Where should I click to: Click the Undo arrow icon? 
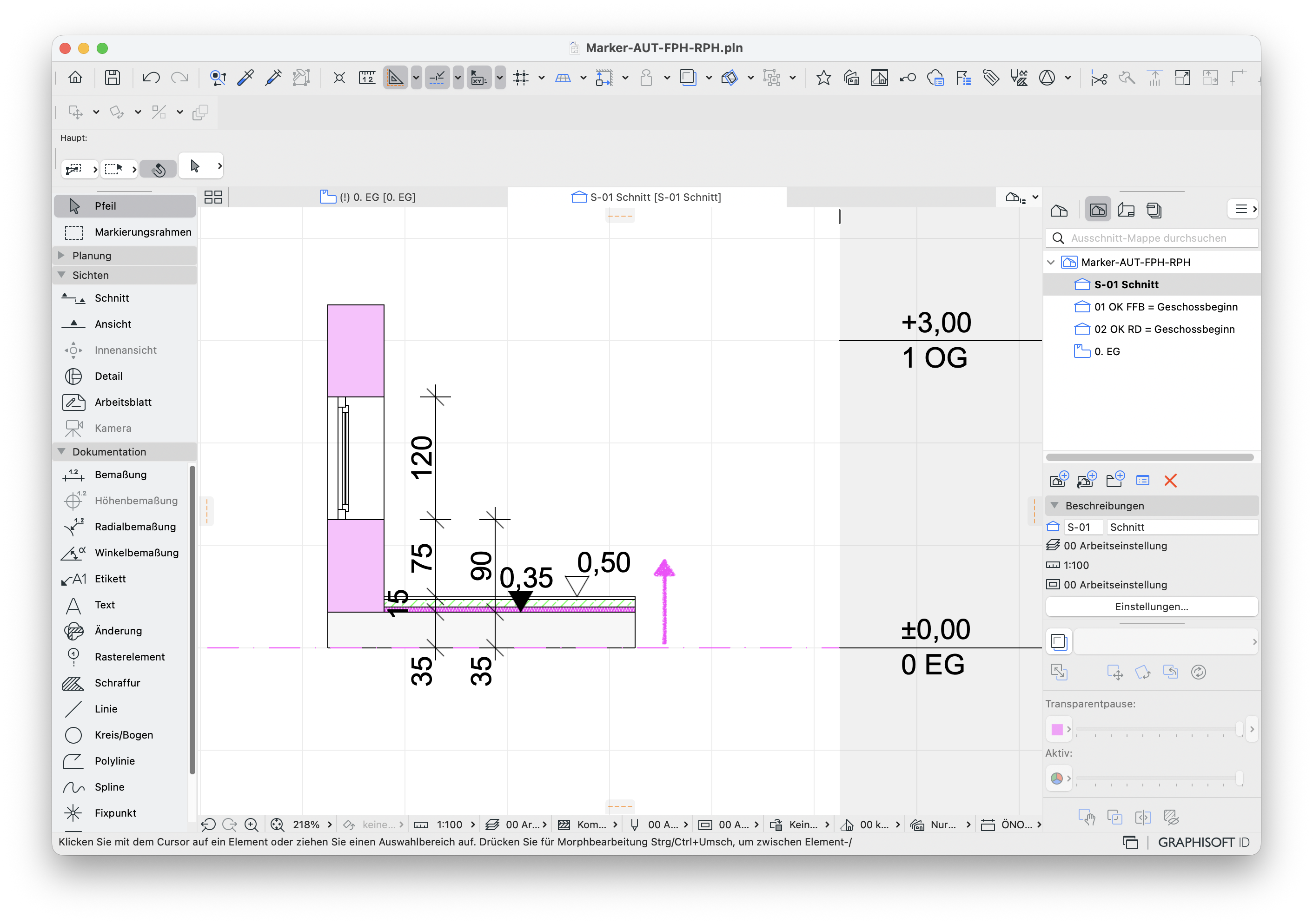tap(151, 77)
